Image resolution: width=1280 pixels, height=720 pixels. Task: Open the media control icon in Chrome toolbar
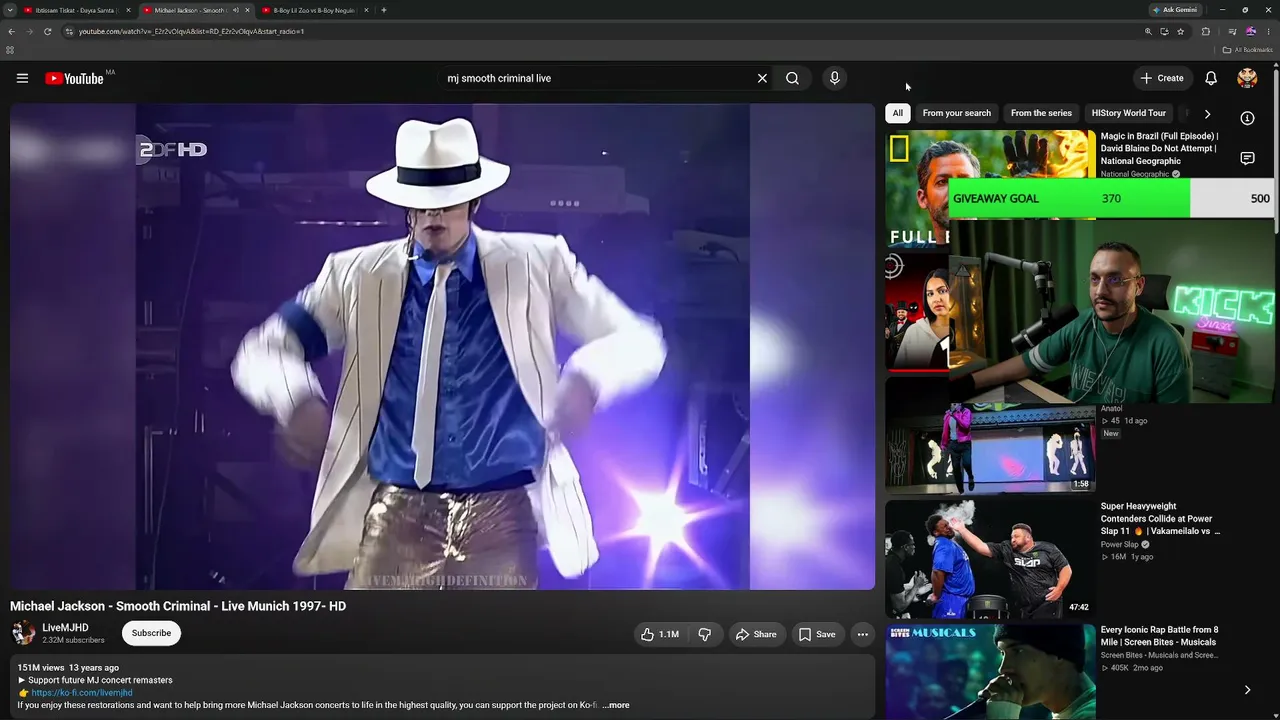coord(1232,31)
